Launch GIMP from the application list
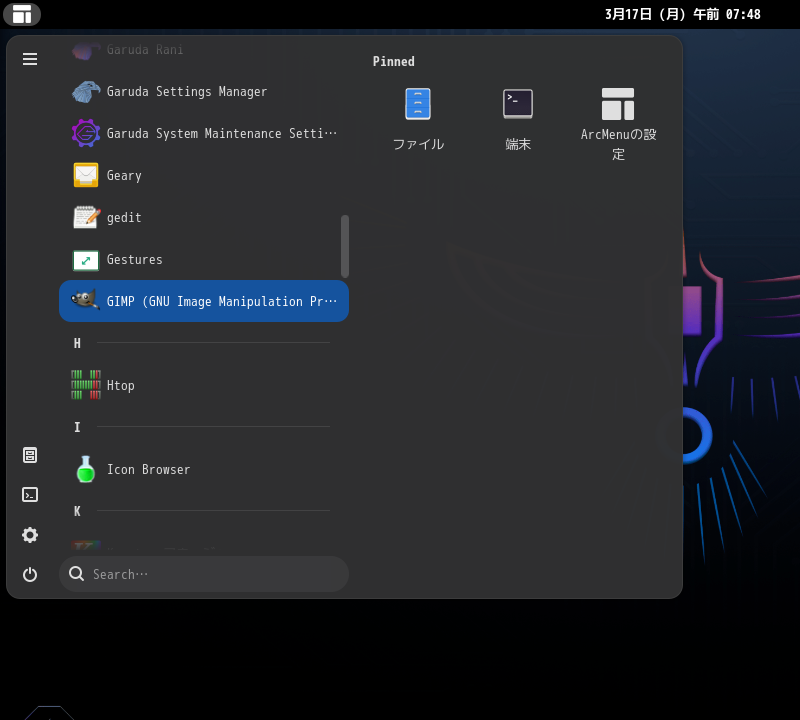Screen dimensions: 800x720 (x=204, y=301)
